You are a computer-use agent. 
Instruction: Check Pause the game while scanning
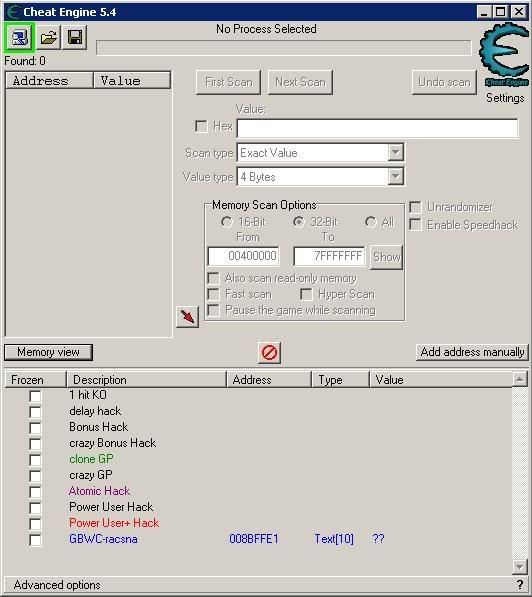coord(213,310)
